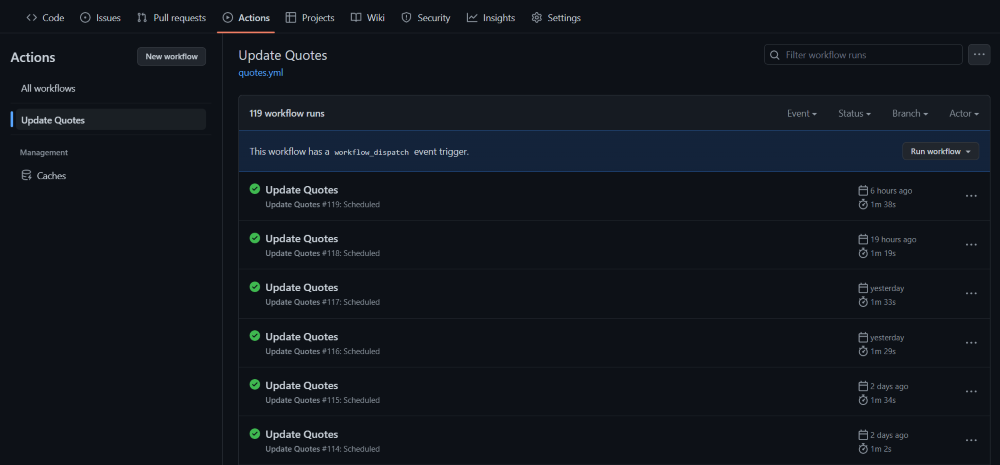Click stopwatch icon next to 1m 29s
The image size is (1000, 465).
(x=864, y=351)
